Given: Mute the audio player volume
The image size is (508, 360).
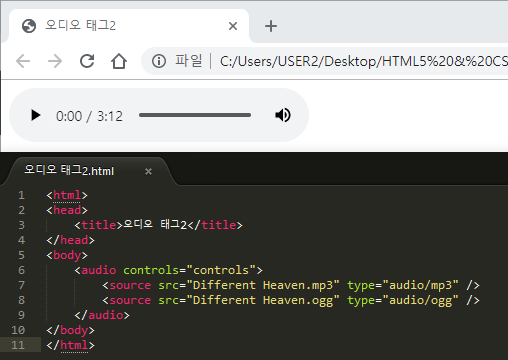Looking at the screenshot, I should [283, 115].
